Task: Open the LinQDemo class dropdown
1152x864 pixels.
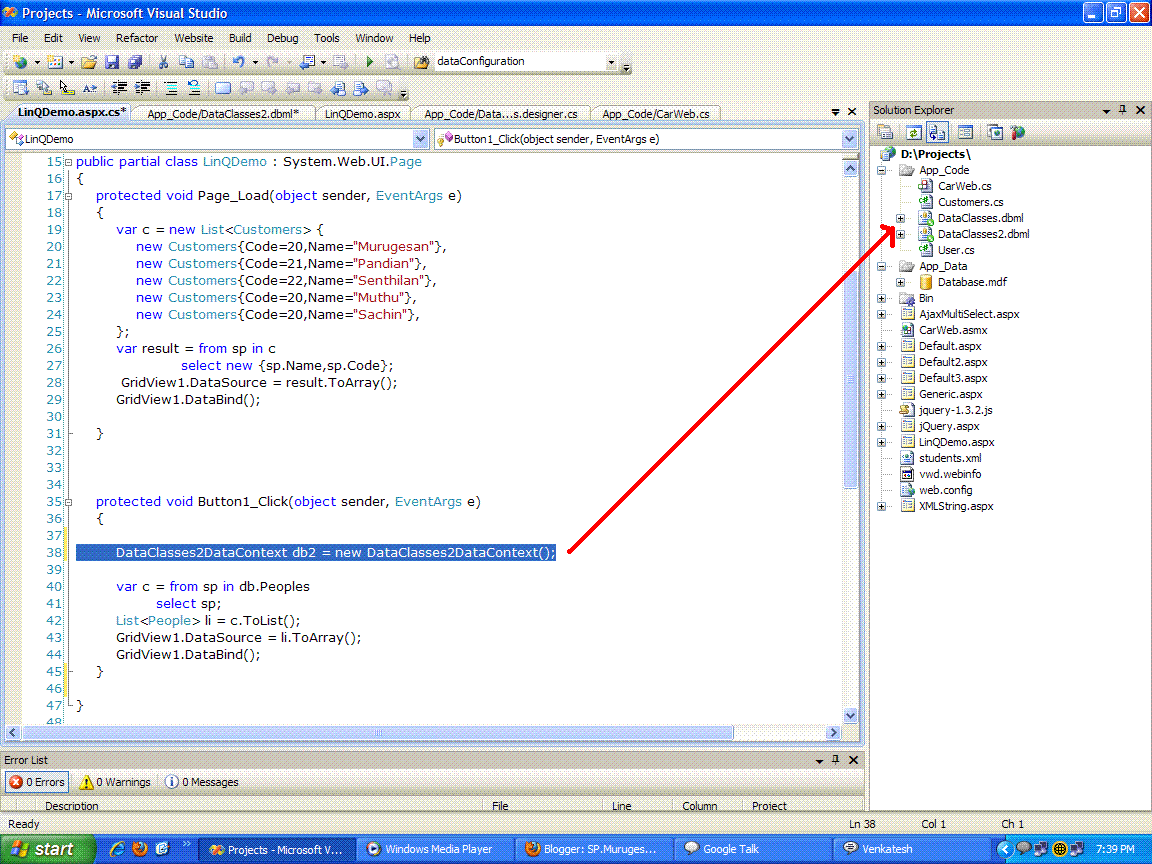Action: [420, 139]
